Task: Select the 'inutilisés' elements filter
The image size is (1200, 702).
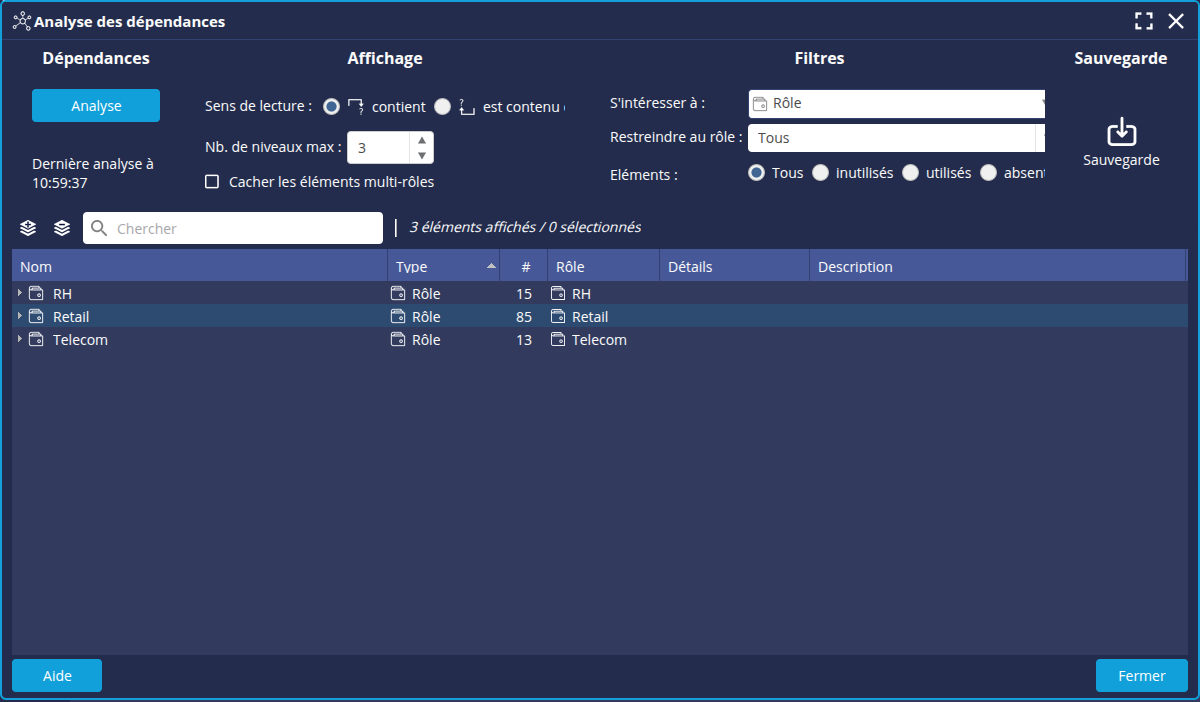Action: pyautogui.click(x=820, y=173)
